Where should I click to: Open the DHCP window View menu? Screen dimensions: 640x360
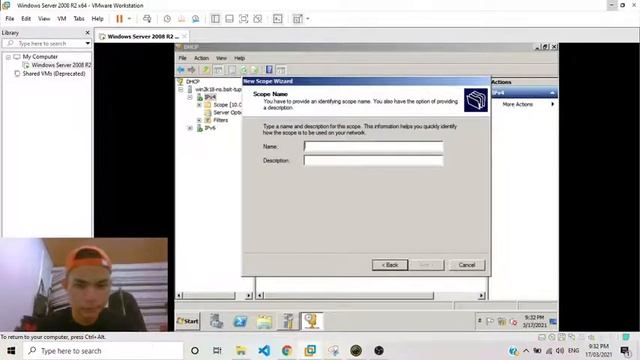pyautogui.click(x=221, y=58)
